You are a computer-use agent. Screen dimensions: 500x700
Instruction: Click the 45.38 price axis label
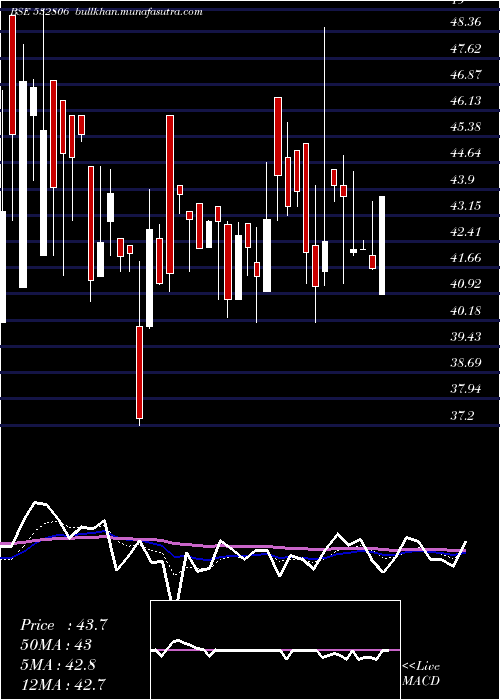(466, 127)
